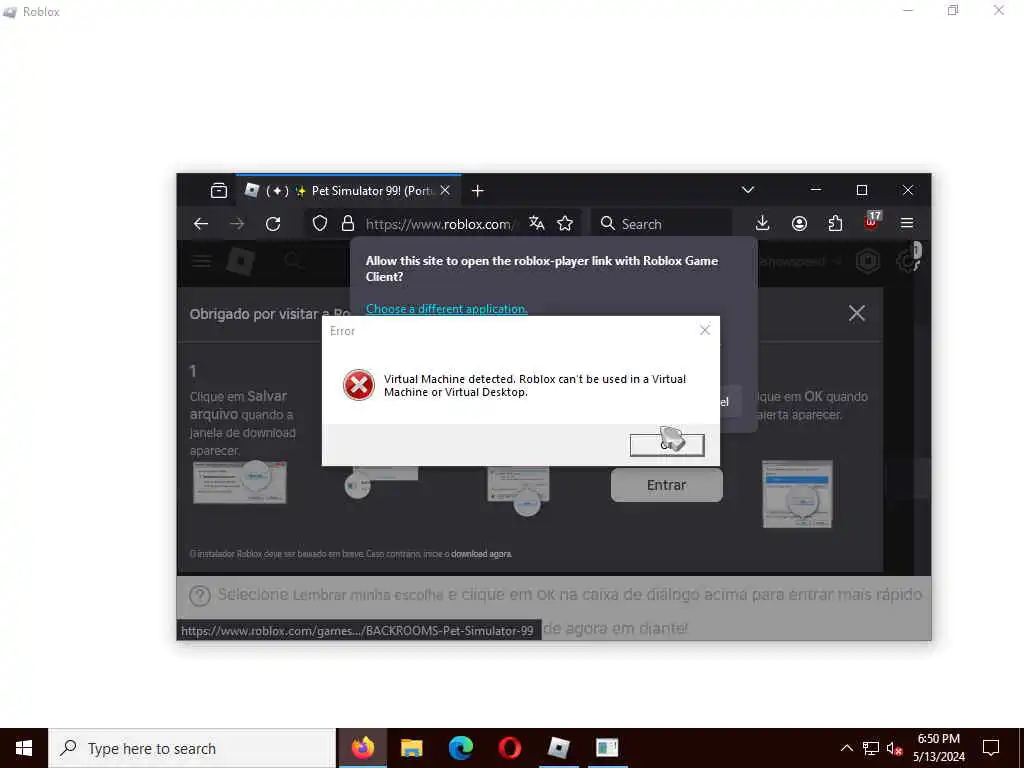Open the Firefox account icon
Screen dimensions: 1024x768
799,223
